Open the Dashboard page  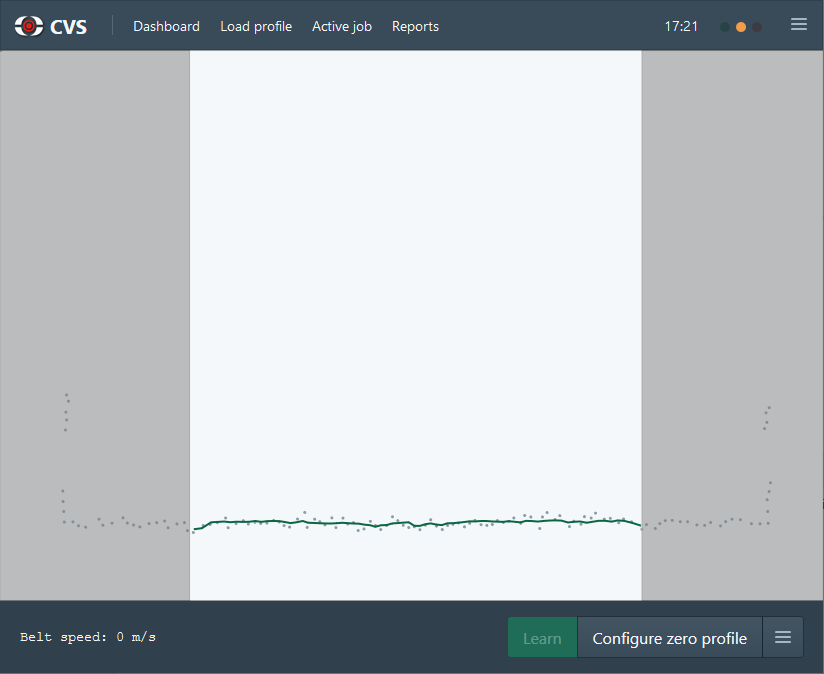pyautogui.click(x=166, y=26)
